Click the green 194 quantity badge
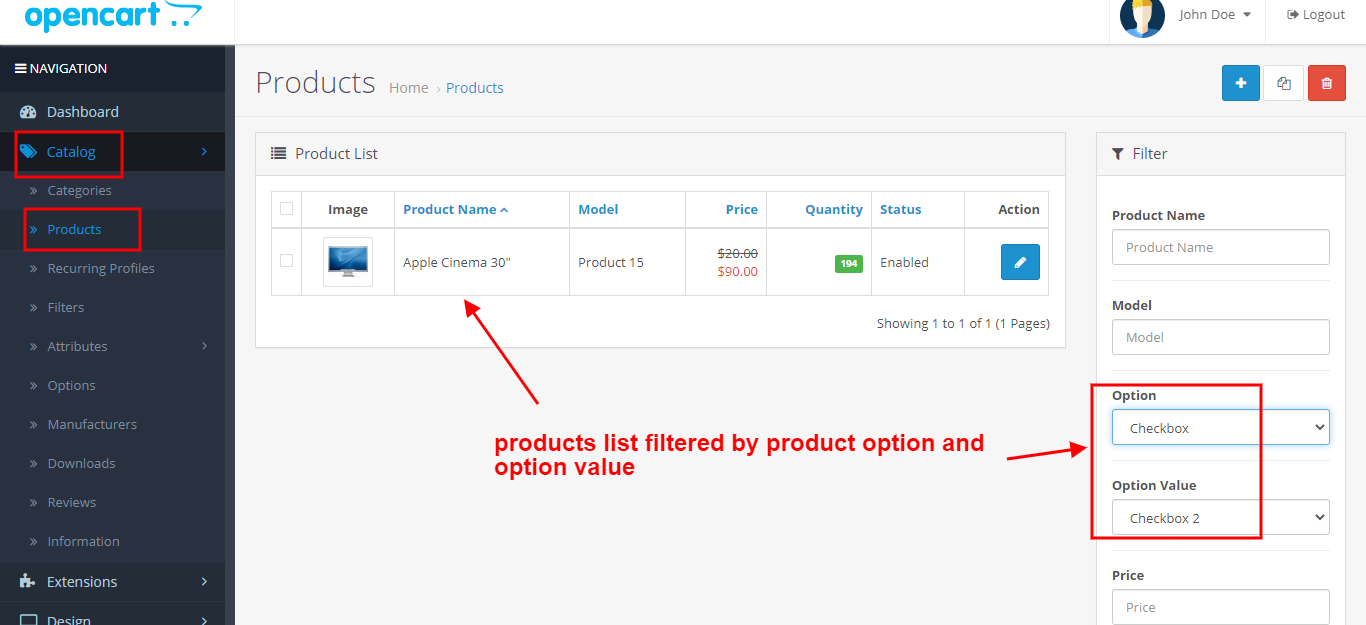Image resolution: width=1366 pixels, height=625 pixels. (x=848, y=263)
